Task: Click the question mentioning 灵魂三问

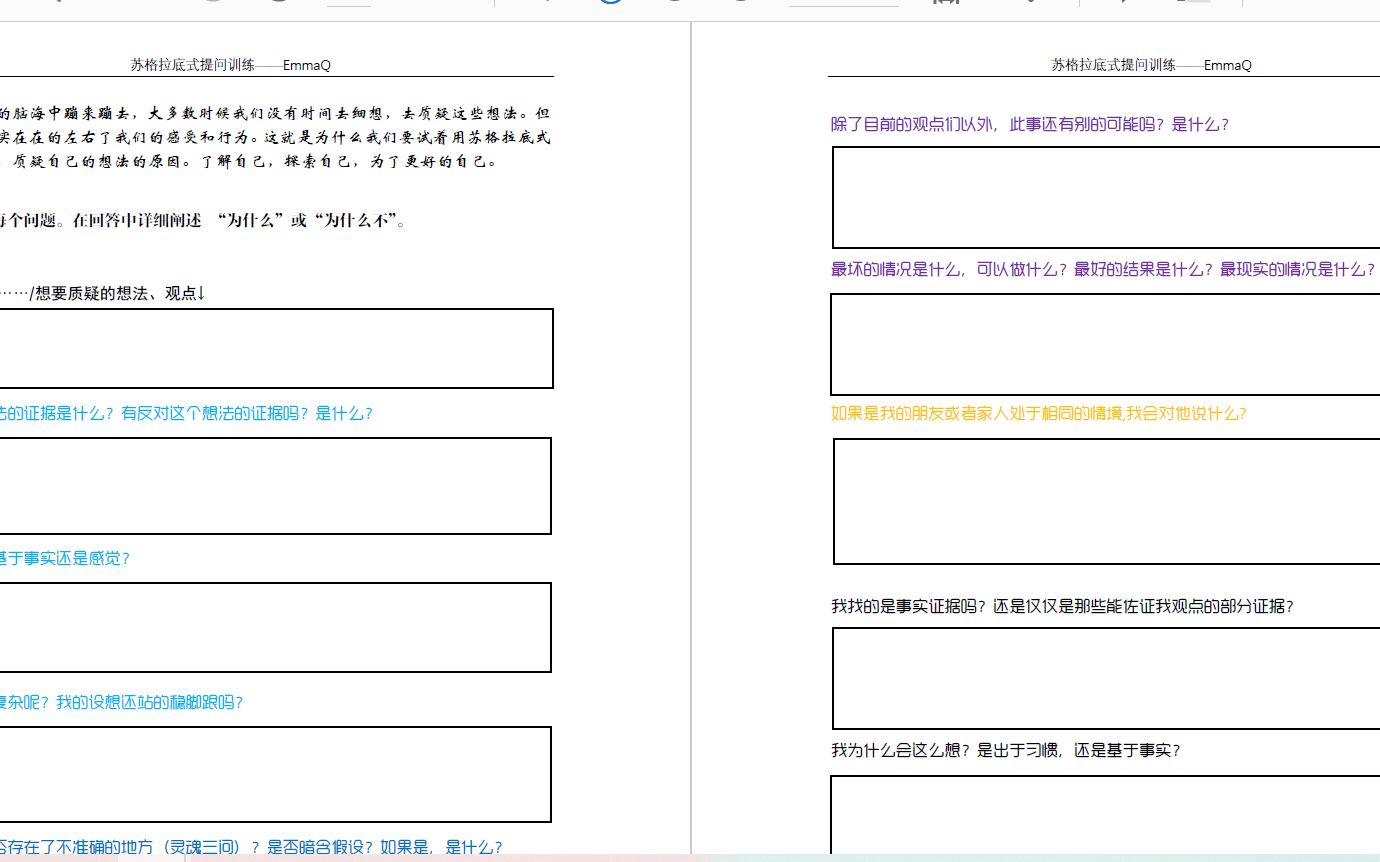Action: point(251,847)
